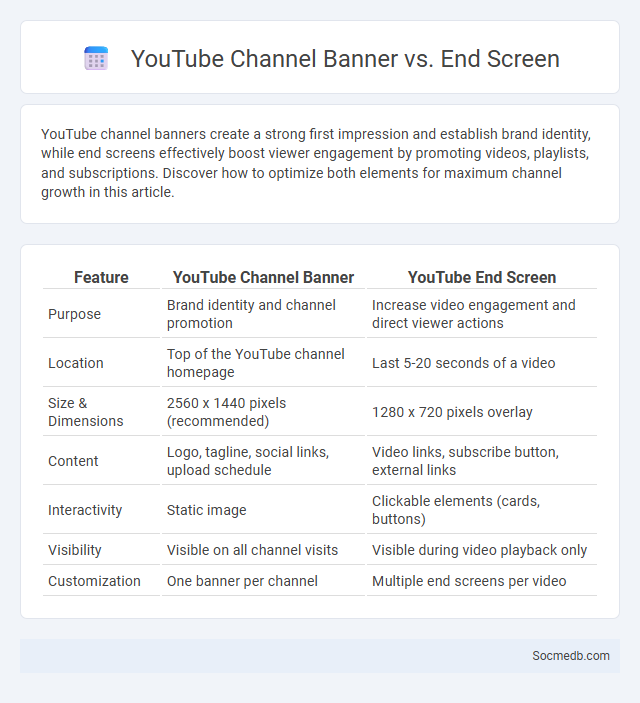Viewport: 640px width, 703px height.
Task: Select the title 'YouTube Channel Banner vs. End Screen'
Action: [345, 59]
